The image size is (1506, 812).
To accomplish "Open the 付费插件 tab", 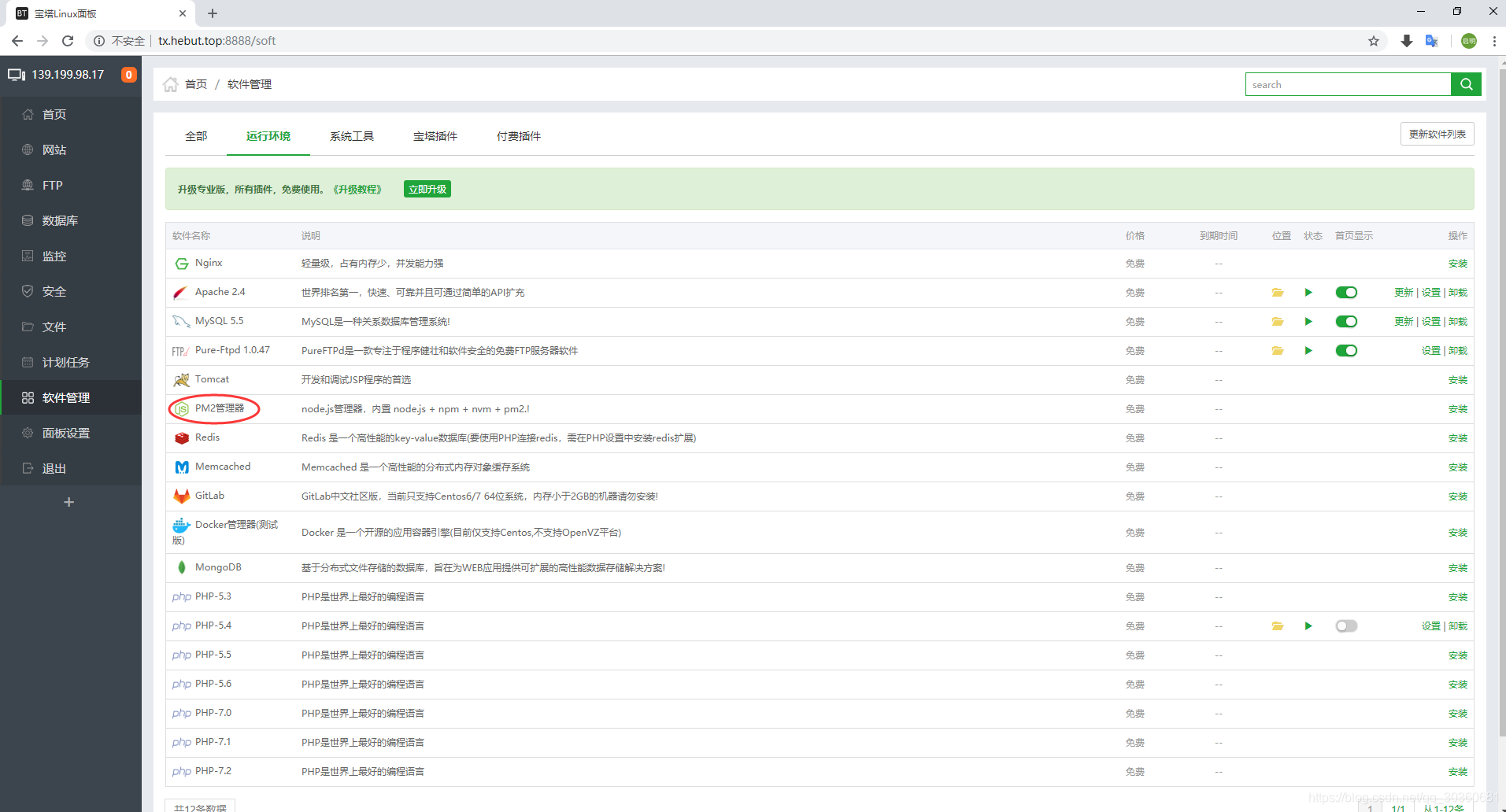I will click(x=519, y=136).
